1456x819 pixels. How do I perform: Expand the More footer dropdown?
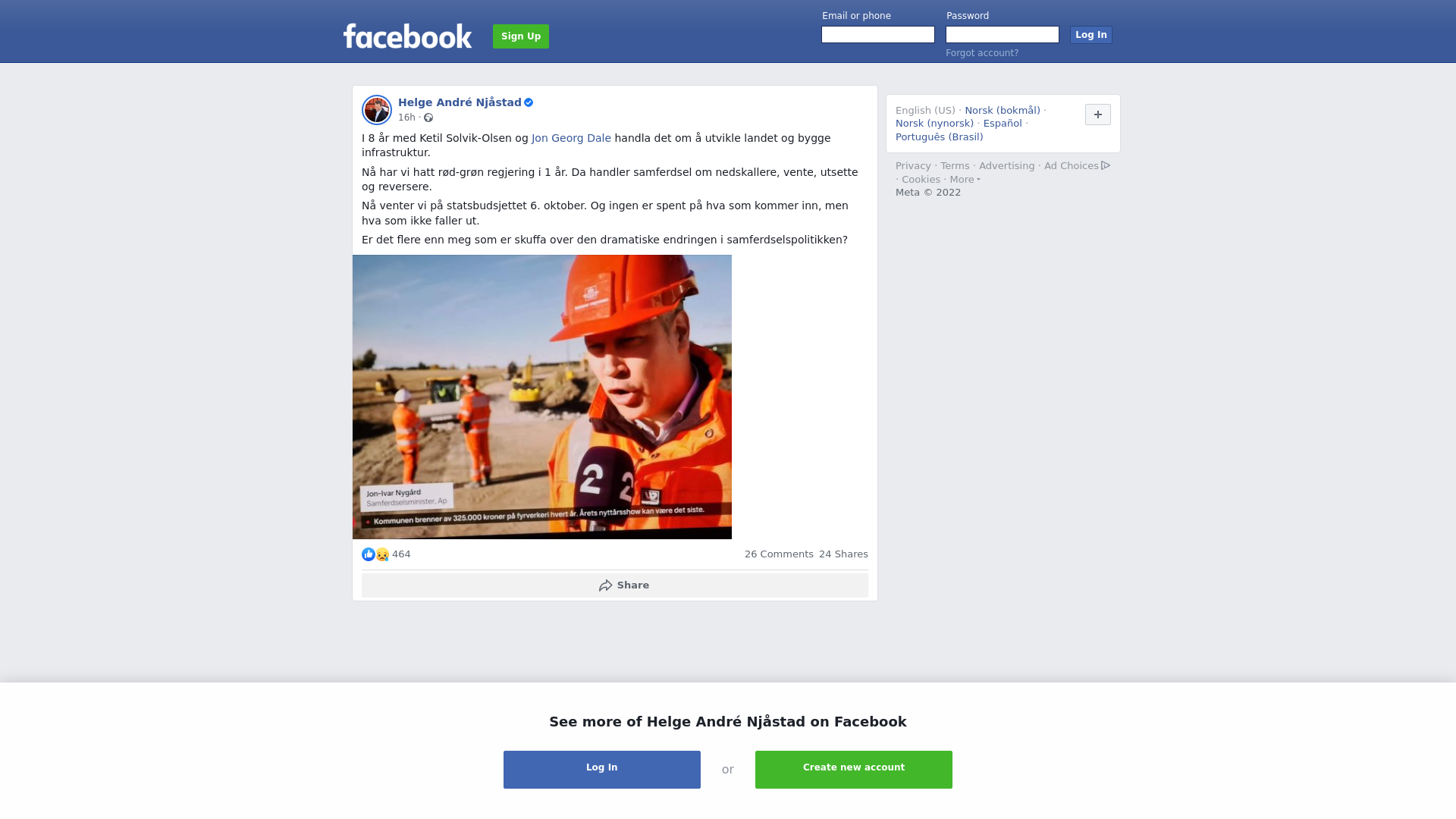coord(965,180)
